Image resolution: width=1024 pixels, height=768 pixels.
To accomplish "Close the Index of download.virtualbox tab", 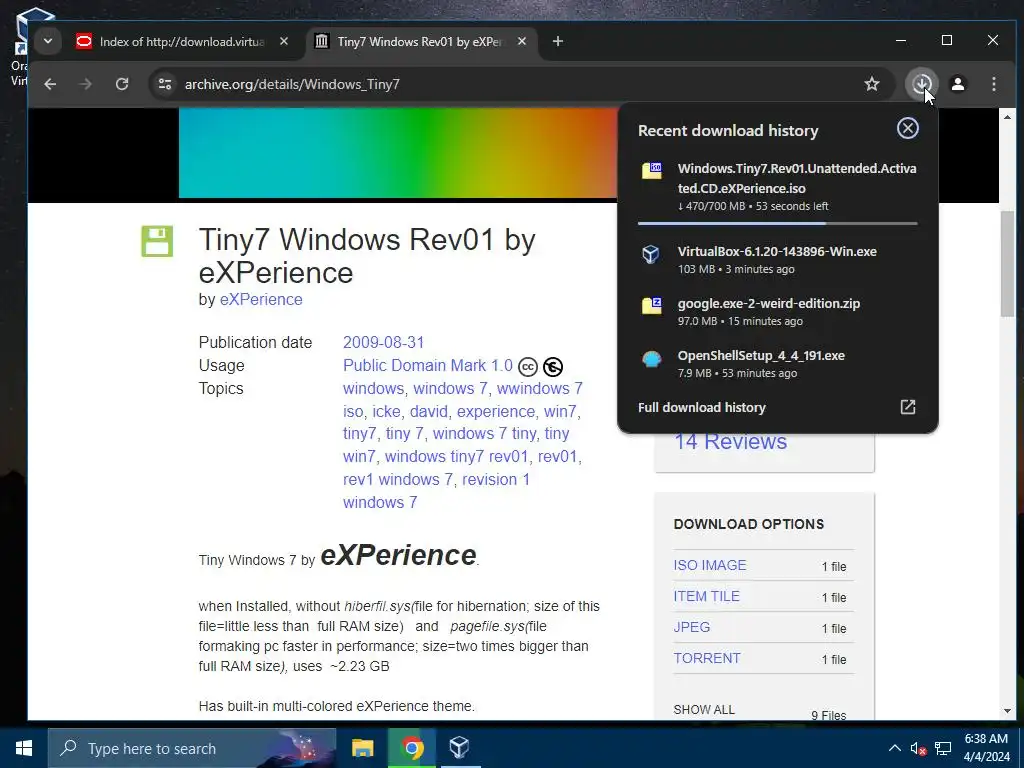I will (x=284, y=41).
